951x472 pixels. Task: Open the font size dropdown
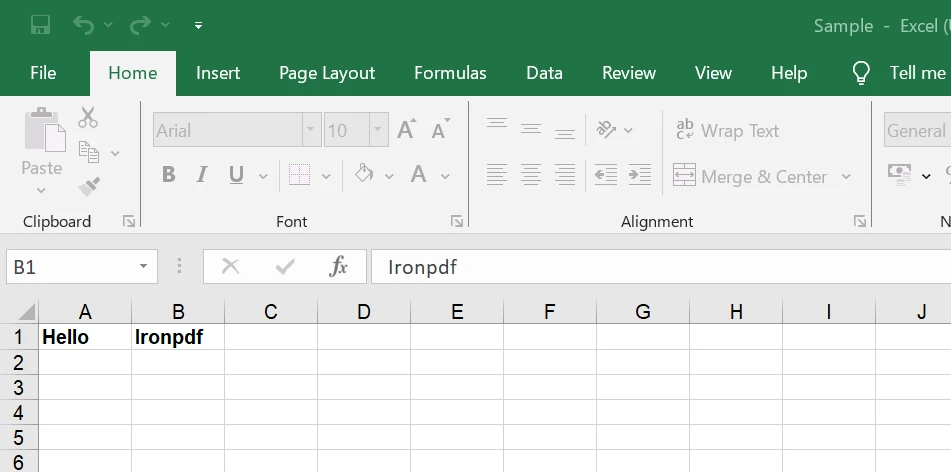(378, 130)
